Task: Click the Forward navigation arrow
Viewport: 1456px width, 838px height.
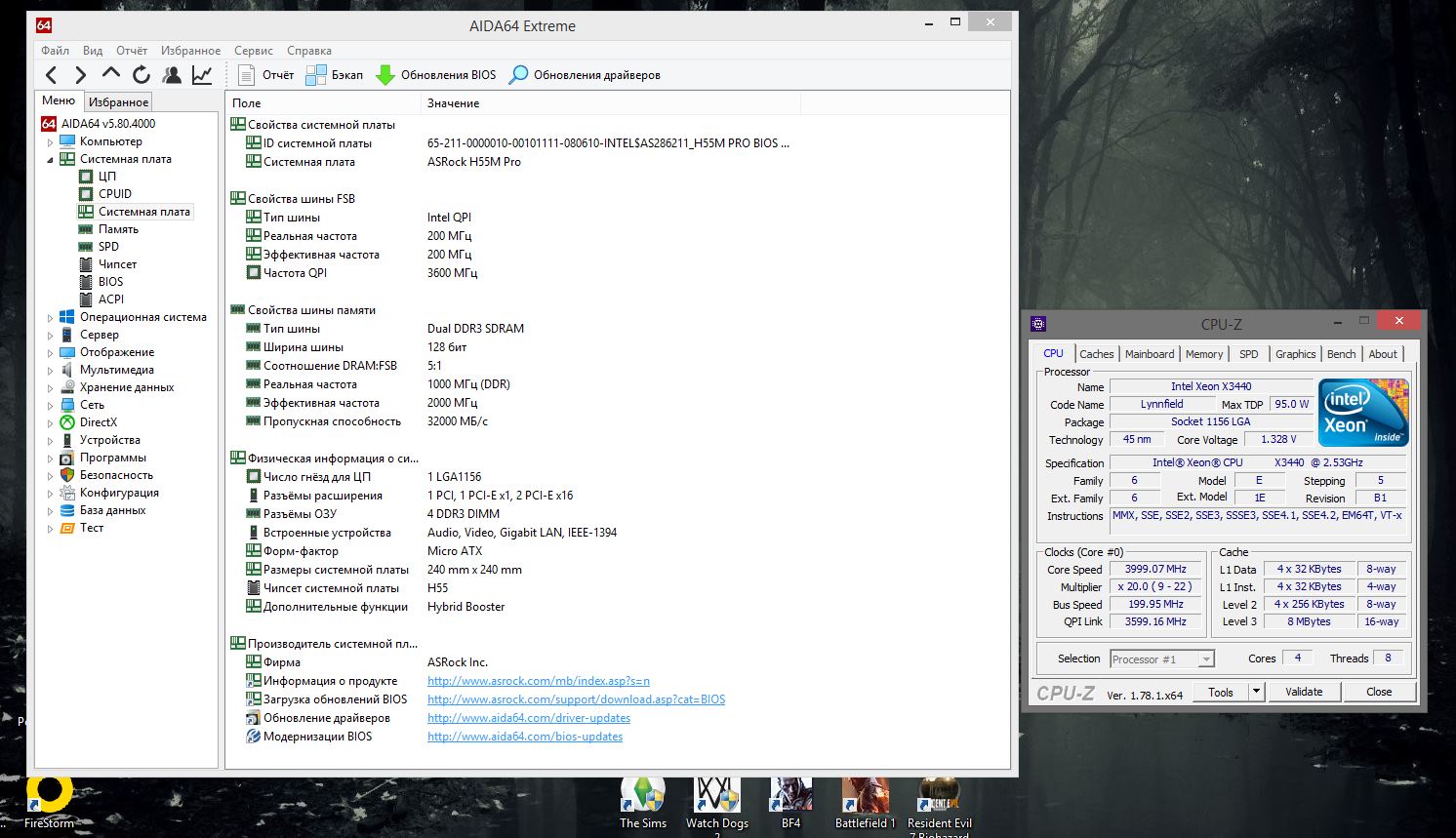Action: [x=81, y=75]
